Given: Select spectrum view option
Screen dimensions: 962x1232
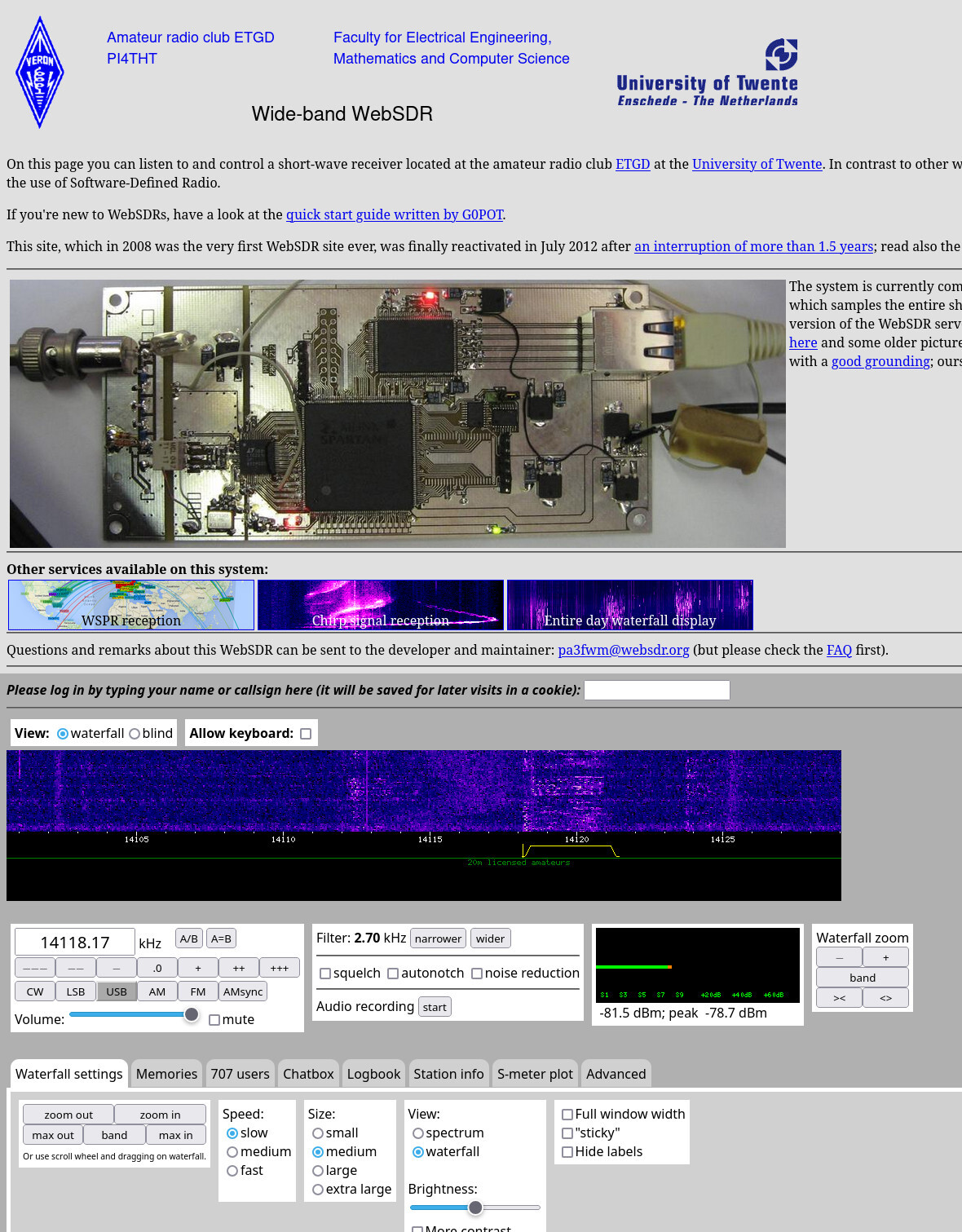Looking at the screenshot, I should (418, 1133).
